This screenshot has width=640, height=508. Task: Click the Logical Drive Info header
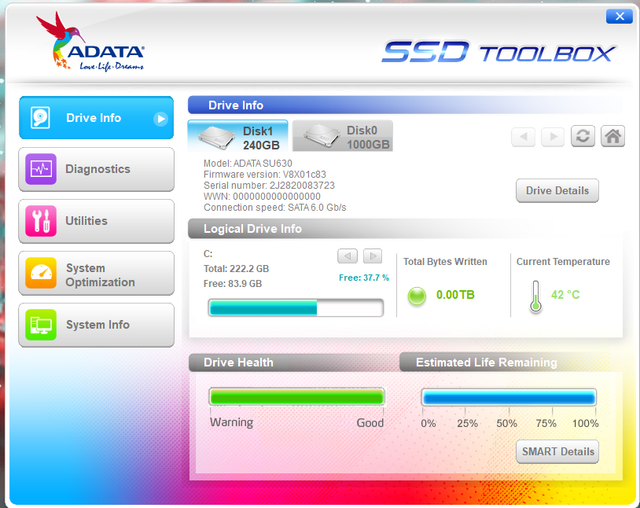253,229
